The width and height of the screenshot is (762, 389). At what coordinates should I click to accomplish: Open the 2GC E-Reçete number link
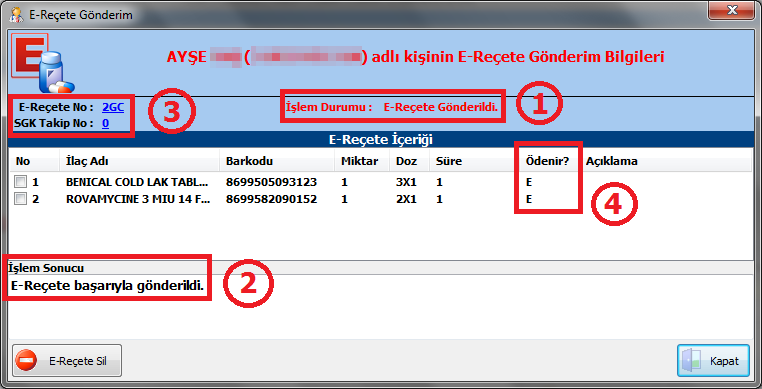point(113,107)
